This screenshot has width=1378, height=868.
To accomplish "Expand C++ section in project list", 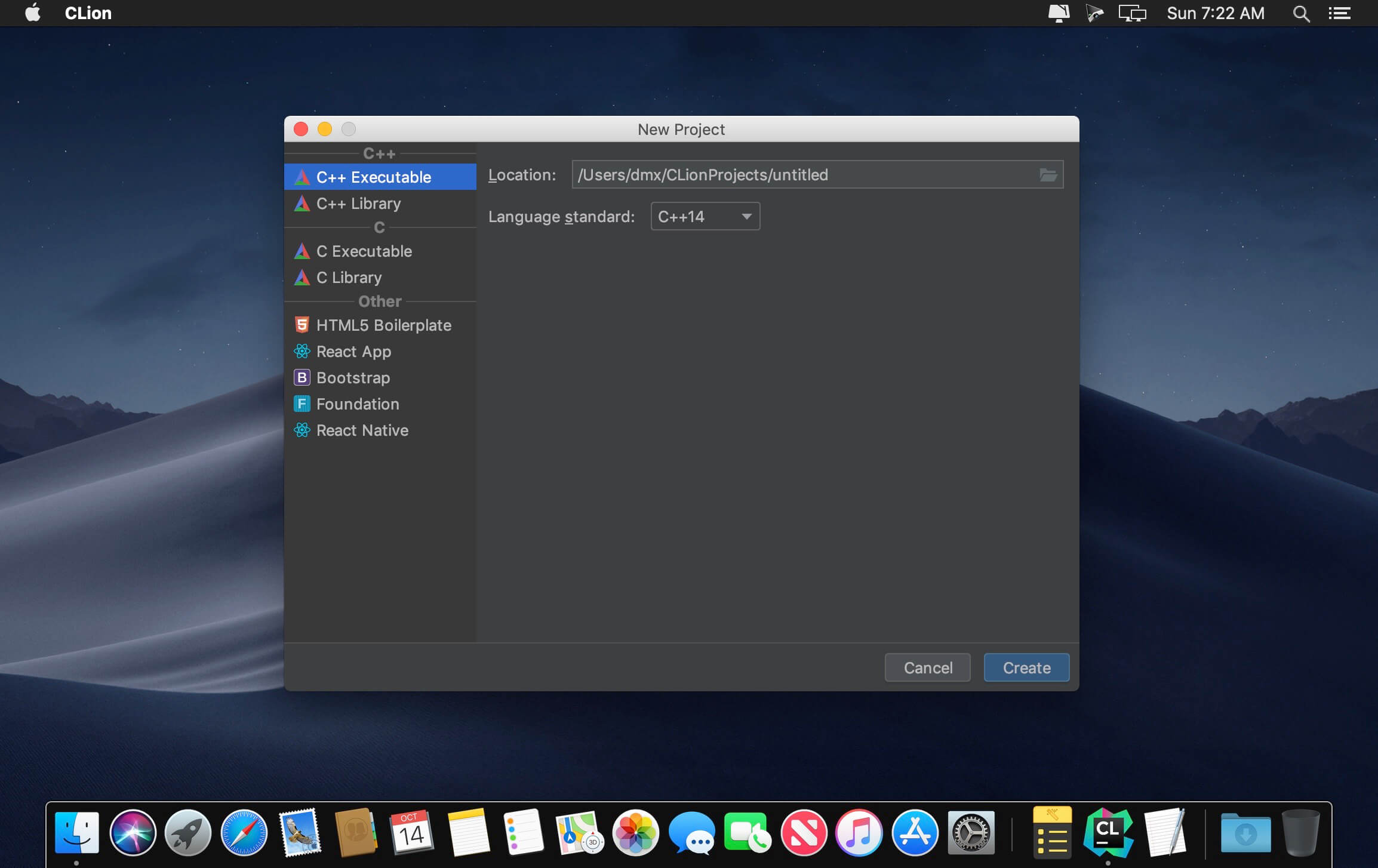I will [x=379, y=152].
